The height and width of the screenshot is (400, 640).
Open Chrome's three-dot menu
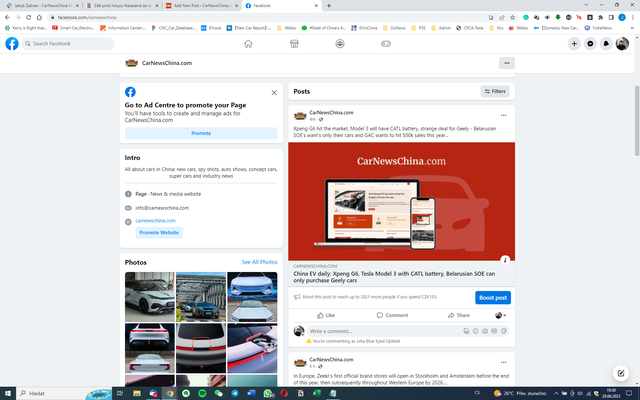click(633, 17)
